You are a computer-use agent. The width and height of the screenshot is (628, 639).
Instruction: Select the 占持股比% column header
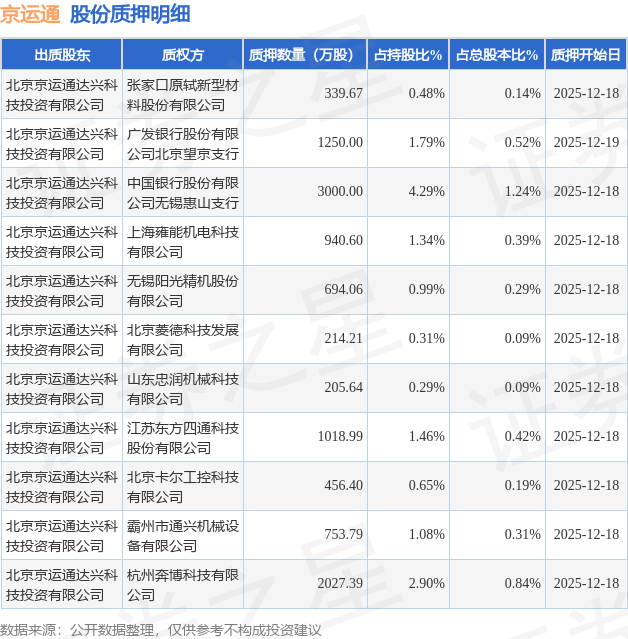[x=408, y=55]
